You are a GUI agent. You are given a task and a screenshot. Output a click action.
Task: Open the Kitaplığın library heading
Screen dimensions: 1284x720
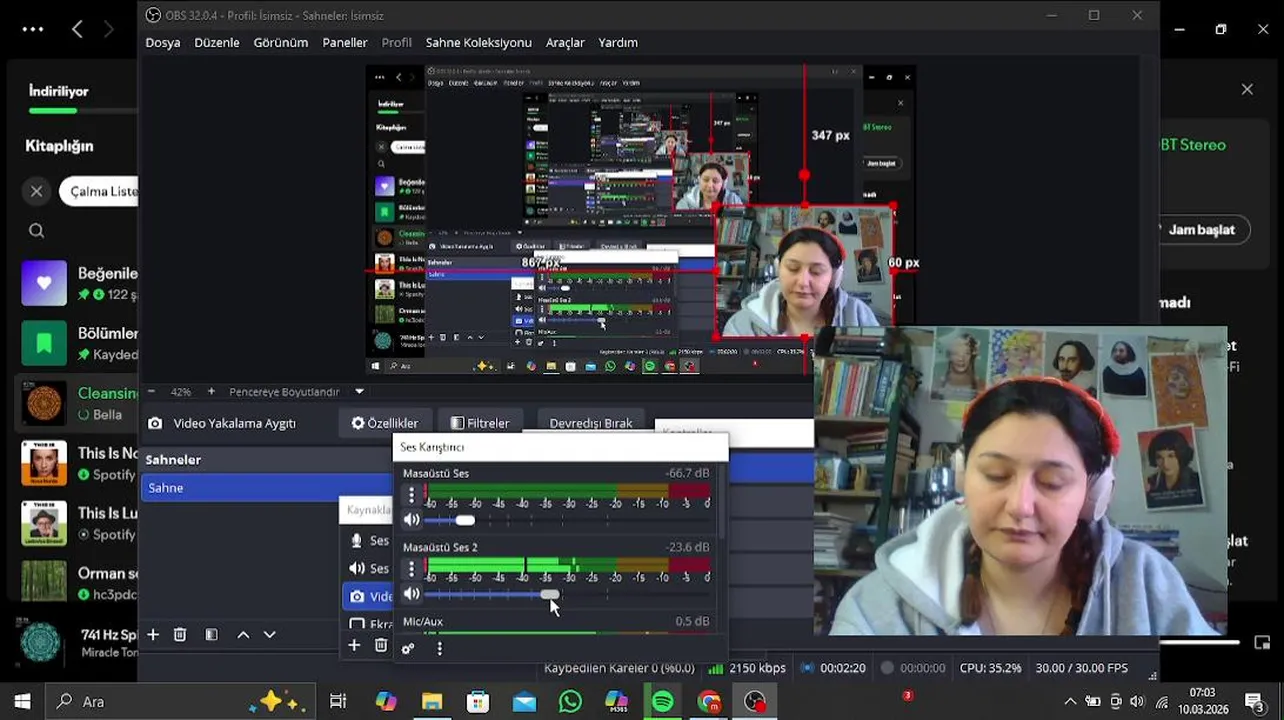(x=59, y=145)
